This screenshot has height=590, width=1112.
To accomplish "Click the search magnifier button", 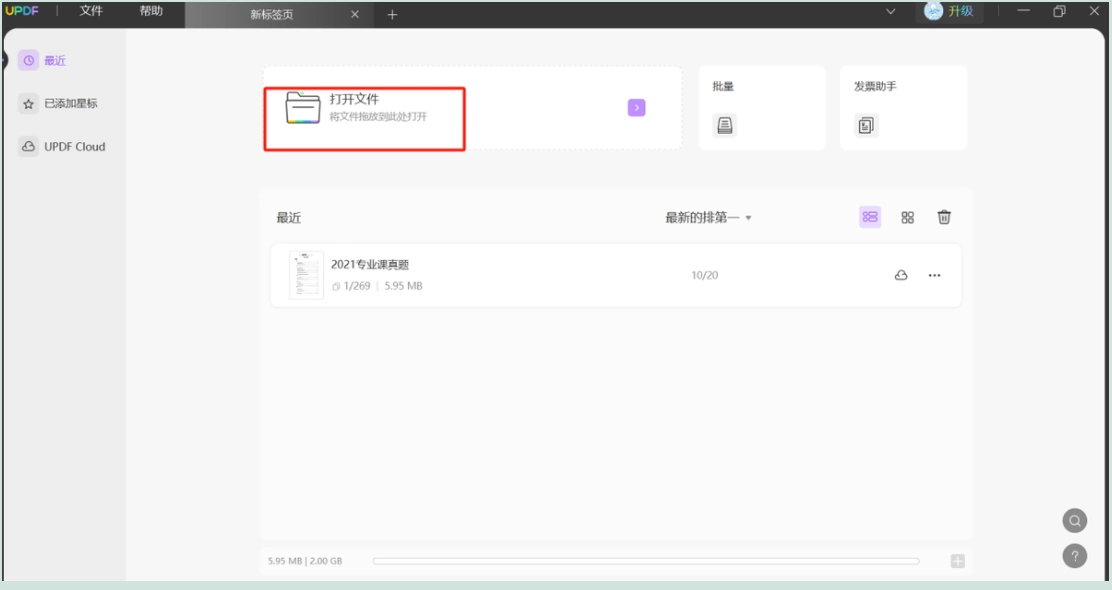I will [1074, 521].
